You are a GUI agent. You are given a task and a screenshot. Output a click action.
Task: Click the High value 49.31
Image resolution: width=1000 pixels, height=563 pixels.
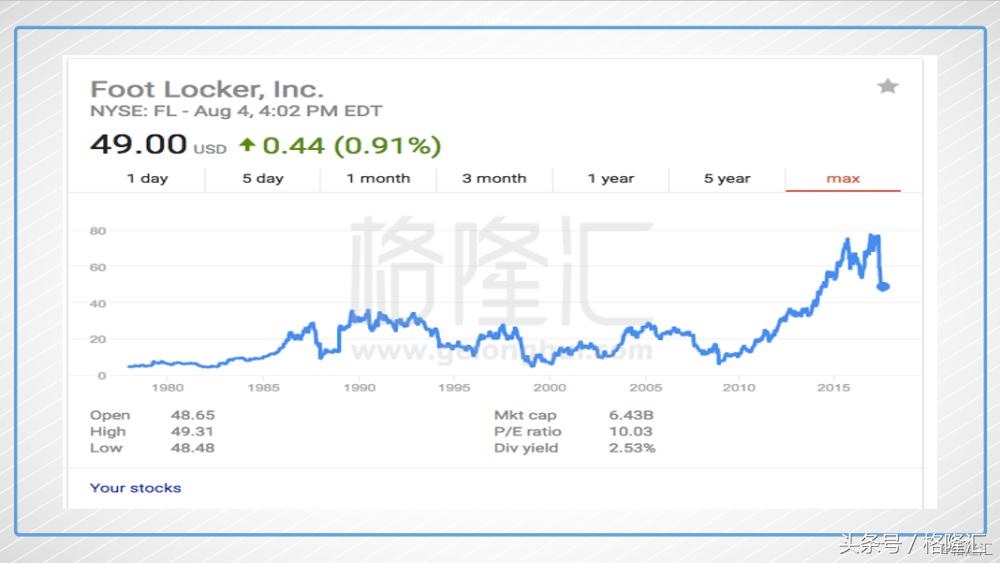click(x=193, y=432)
